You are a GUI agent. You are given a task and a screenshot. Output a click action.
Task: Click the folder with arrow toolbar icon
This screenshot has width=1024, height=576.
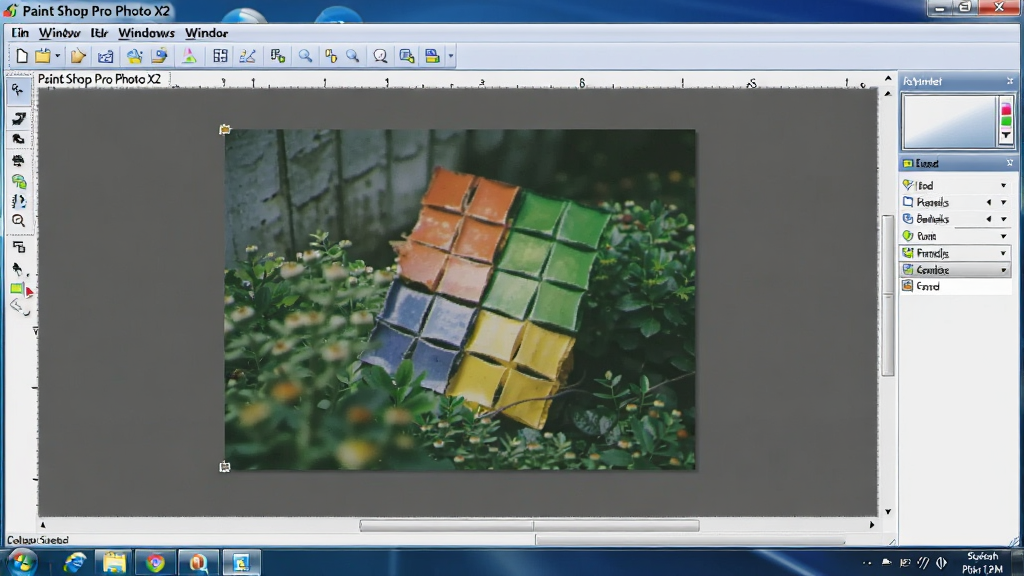tap(78, 56)
